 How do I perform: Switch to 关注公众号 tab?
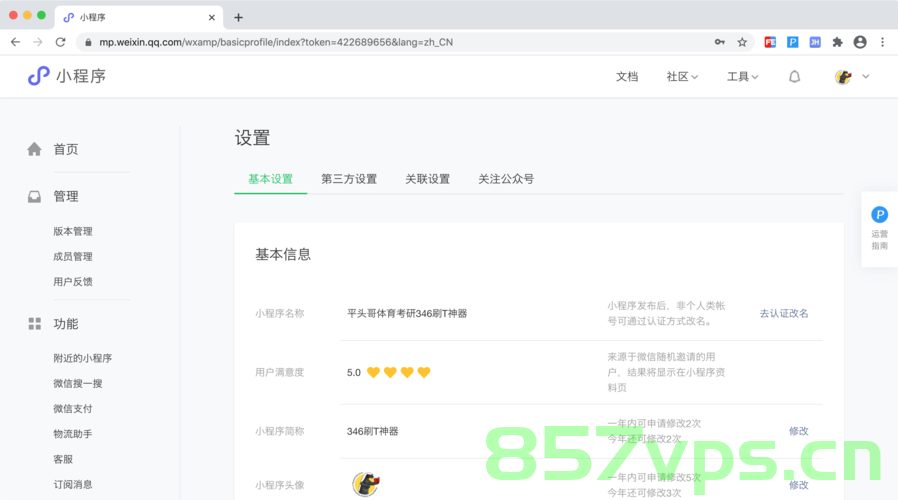click(506, 179)
